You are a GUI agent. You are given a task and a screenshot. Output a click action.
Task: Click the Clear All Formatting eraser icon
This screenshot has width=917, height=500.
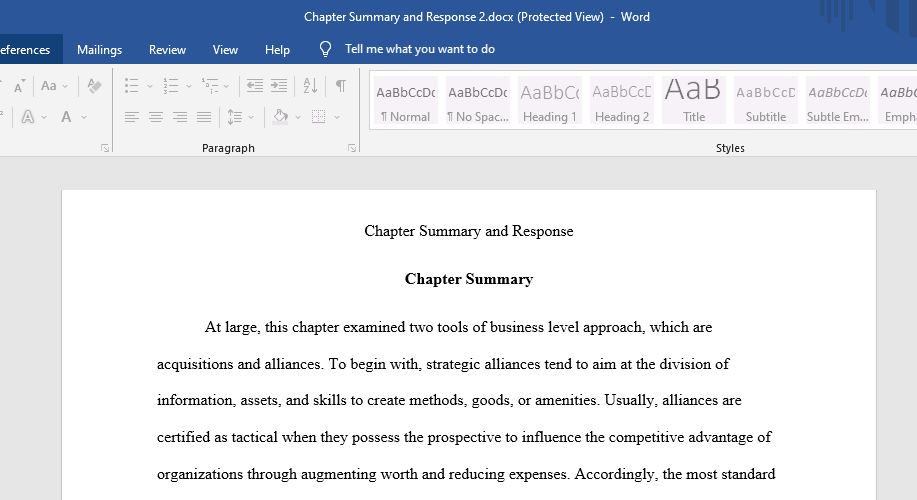[94, 86]
